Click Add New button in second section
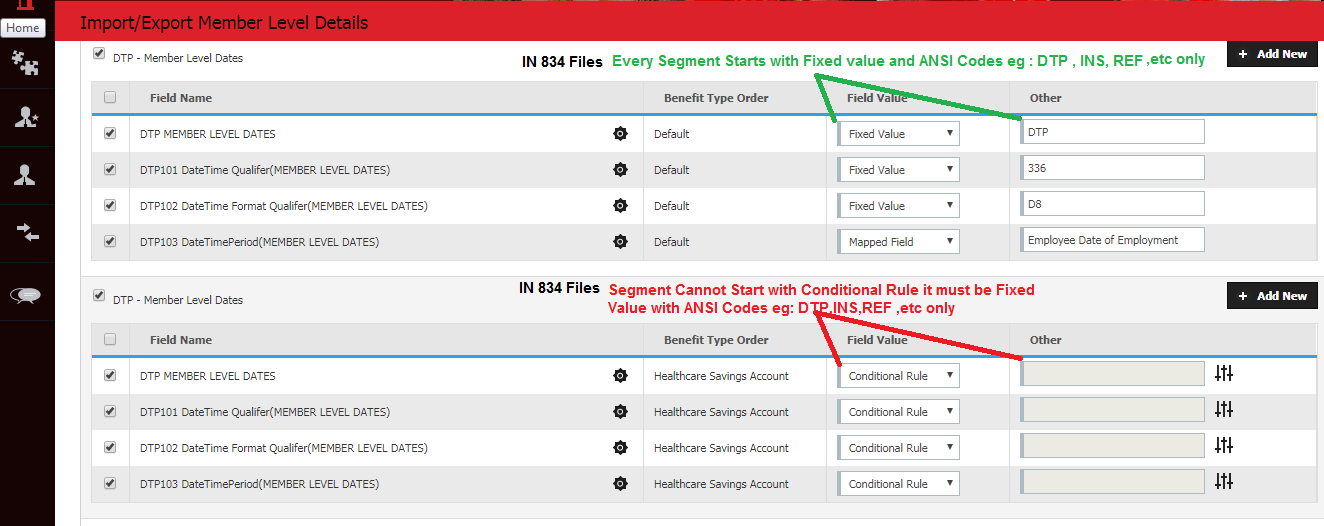 click(x=1272, y=296)
